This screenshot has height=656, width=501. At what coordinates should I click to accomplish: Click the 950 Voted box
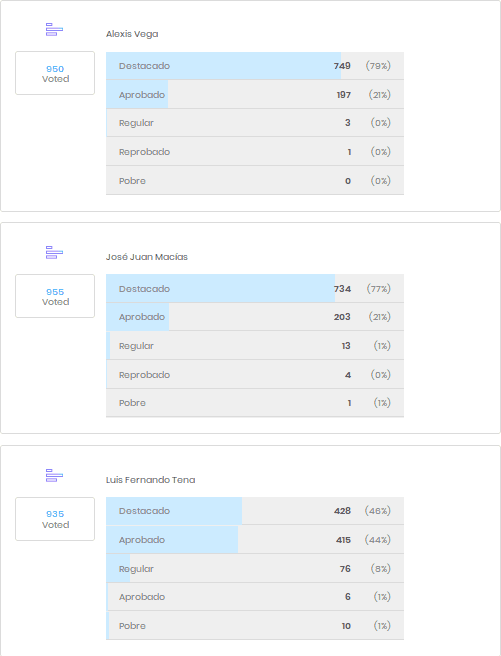pyautogui.click(x=55, y=73)
